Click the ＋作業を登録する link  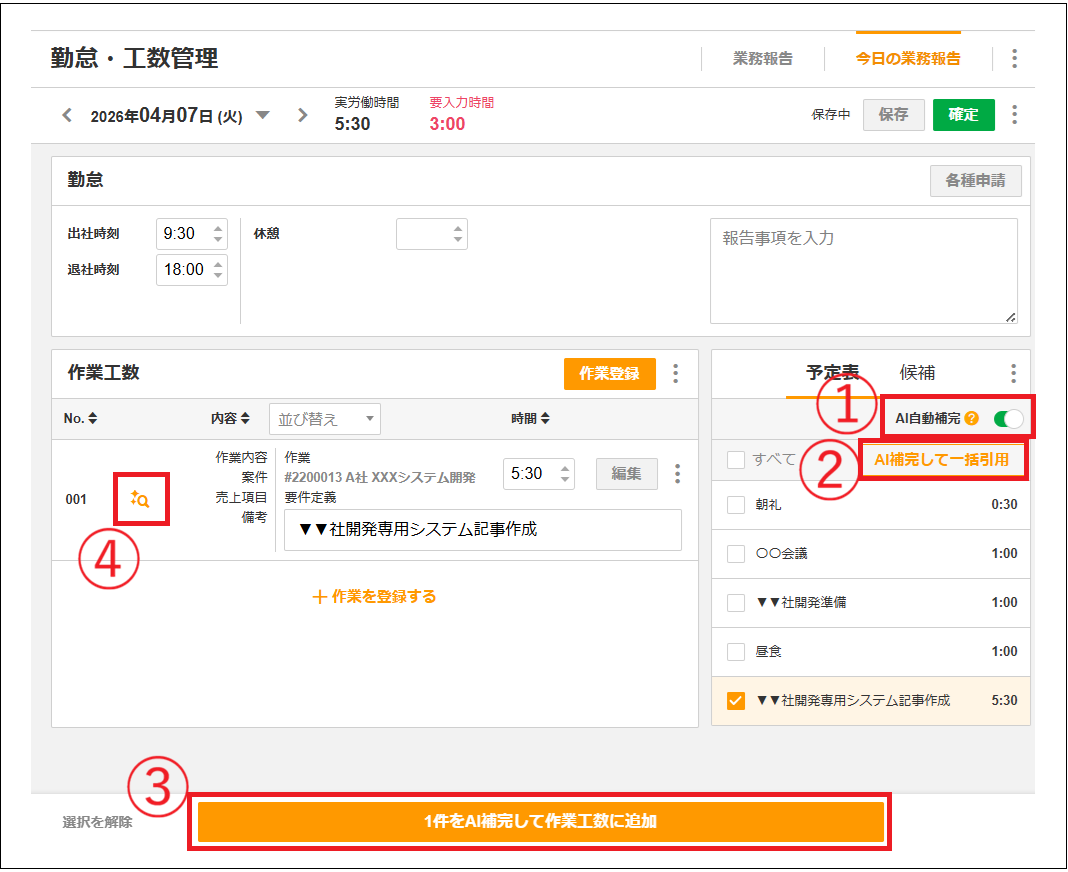click(x=374, y=597)
